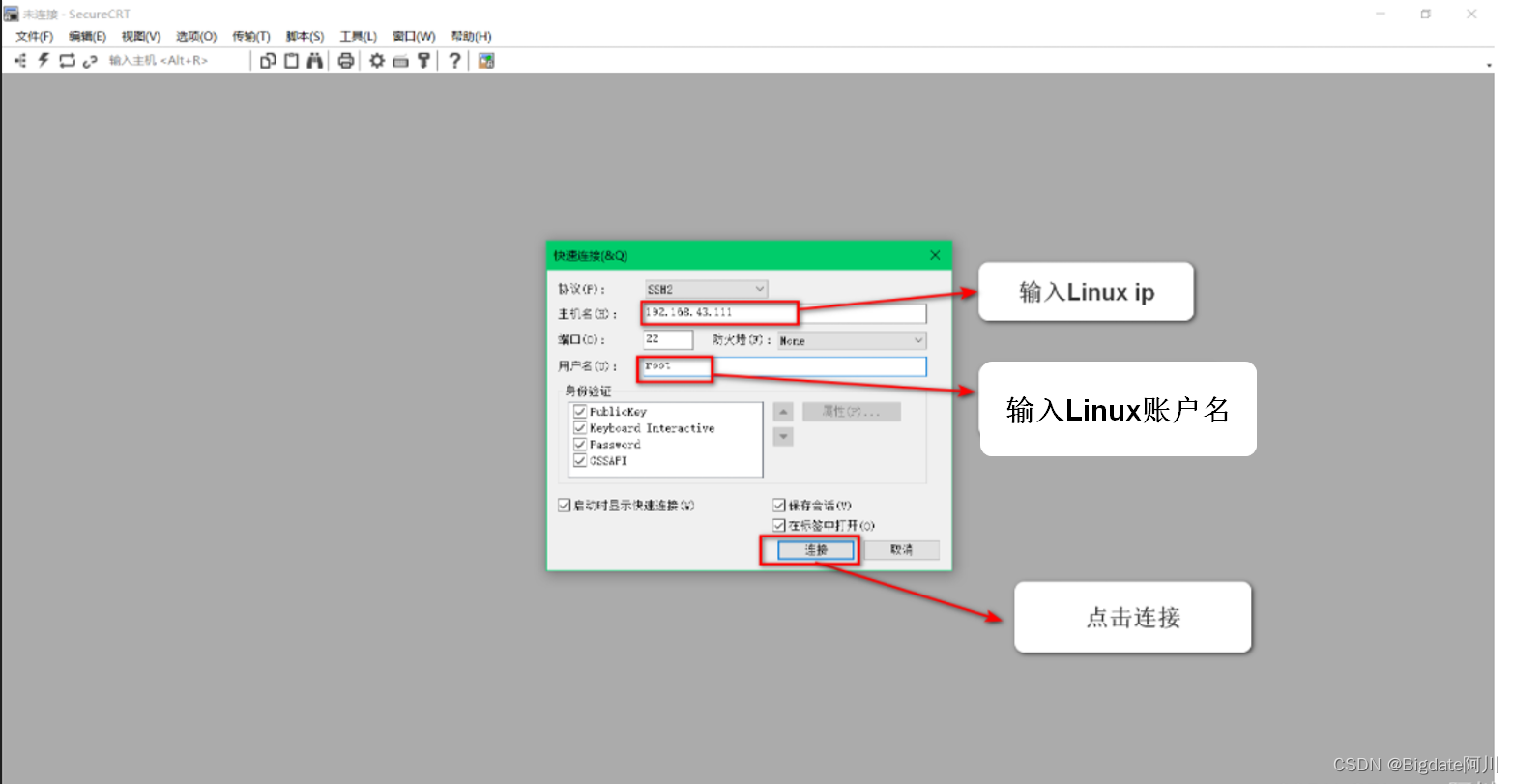Screen dimensions: 1513x784
Task: Open the 视图(V) menu
Action: click(x=141, y=37)
